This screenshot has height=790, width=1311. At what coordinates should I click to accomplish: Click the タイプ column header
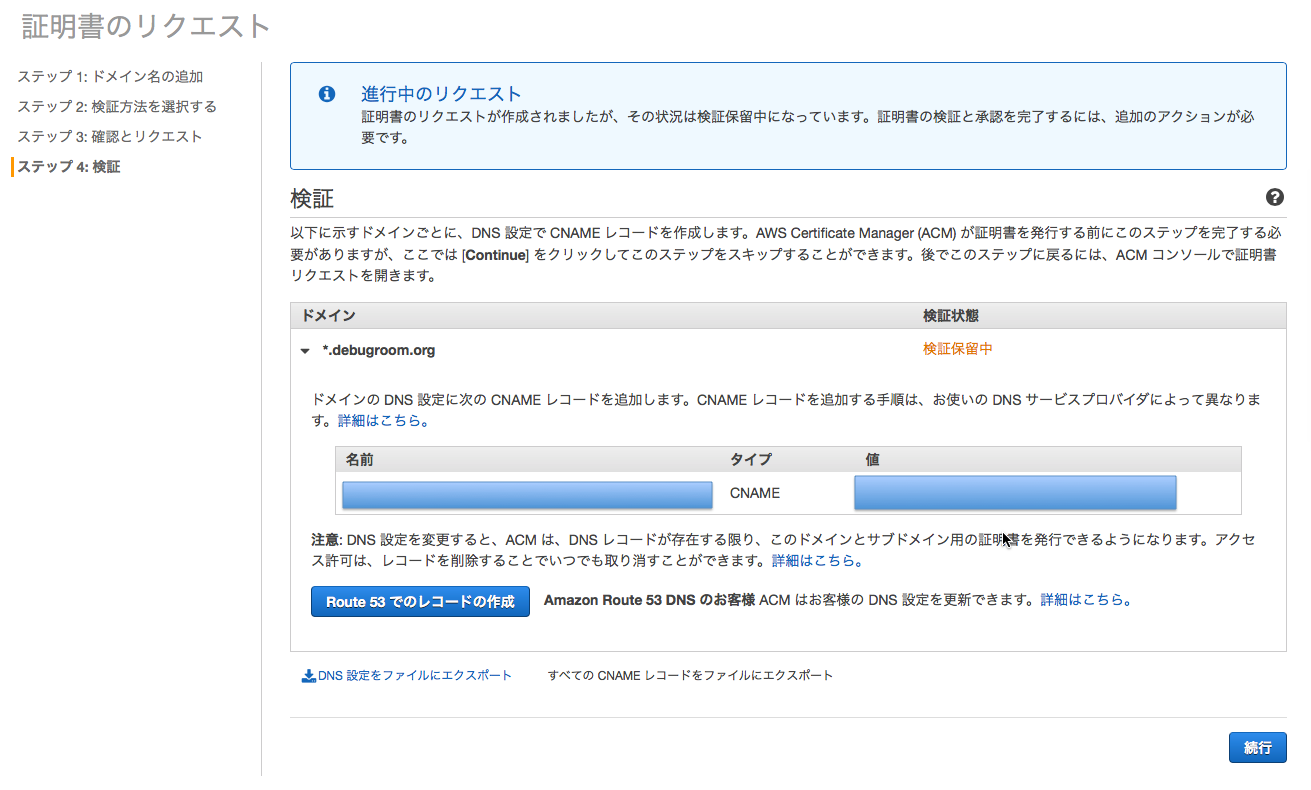click(751, 459)
